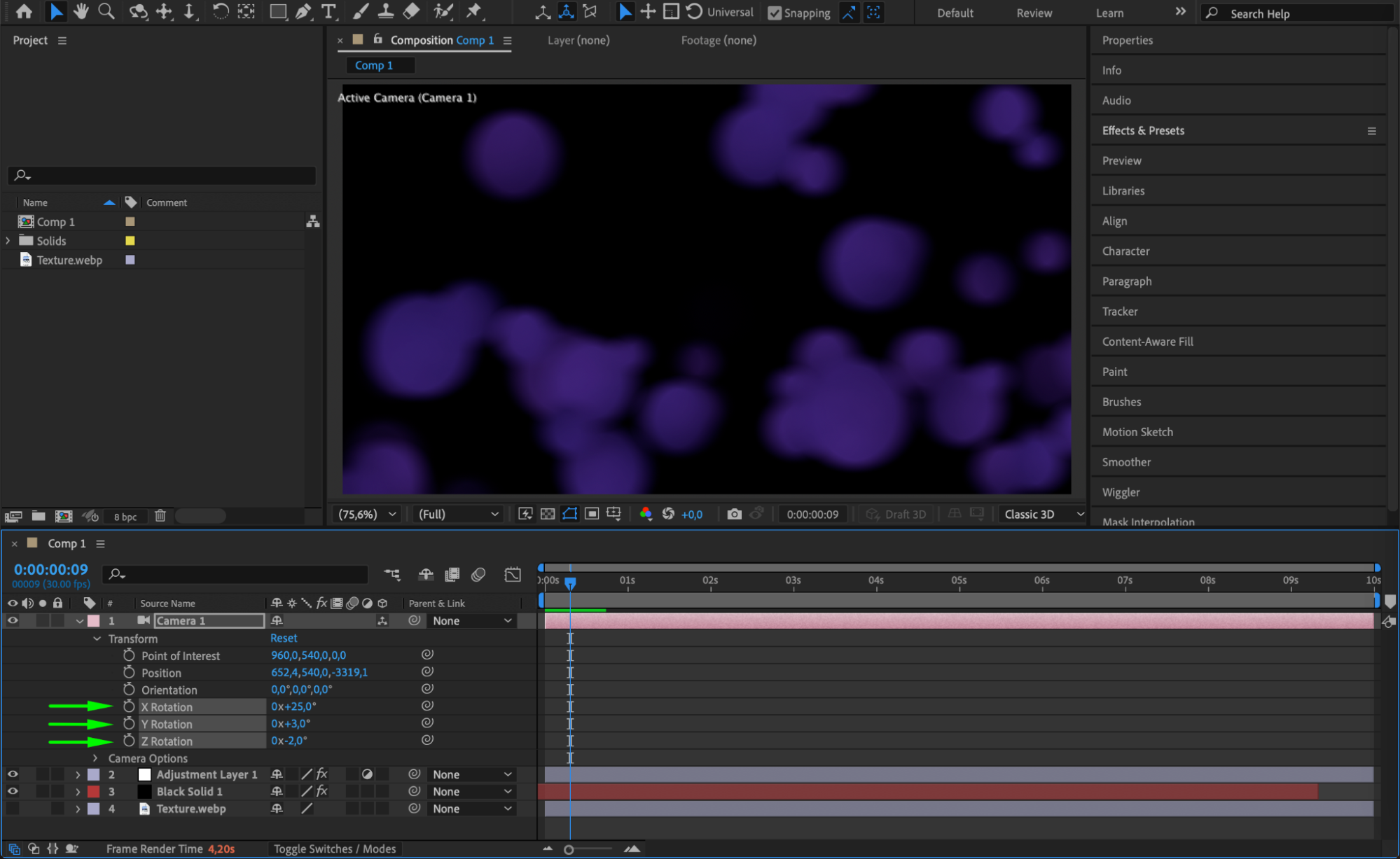This screenshot has width=1400, height=859.
Task: Expand the Solids folder in Project panel
Action: [x=8, y=241]
